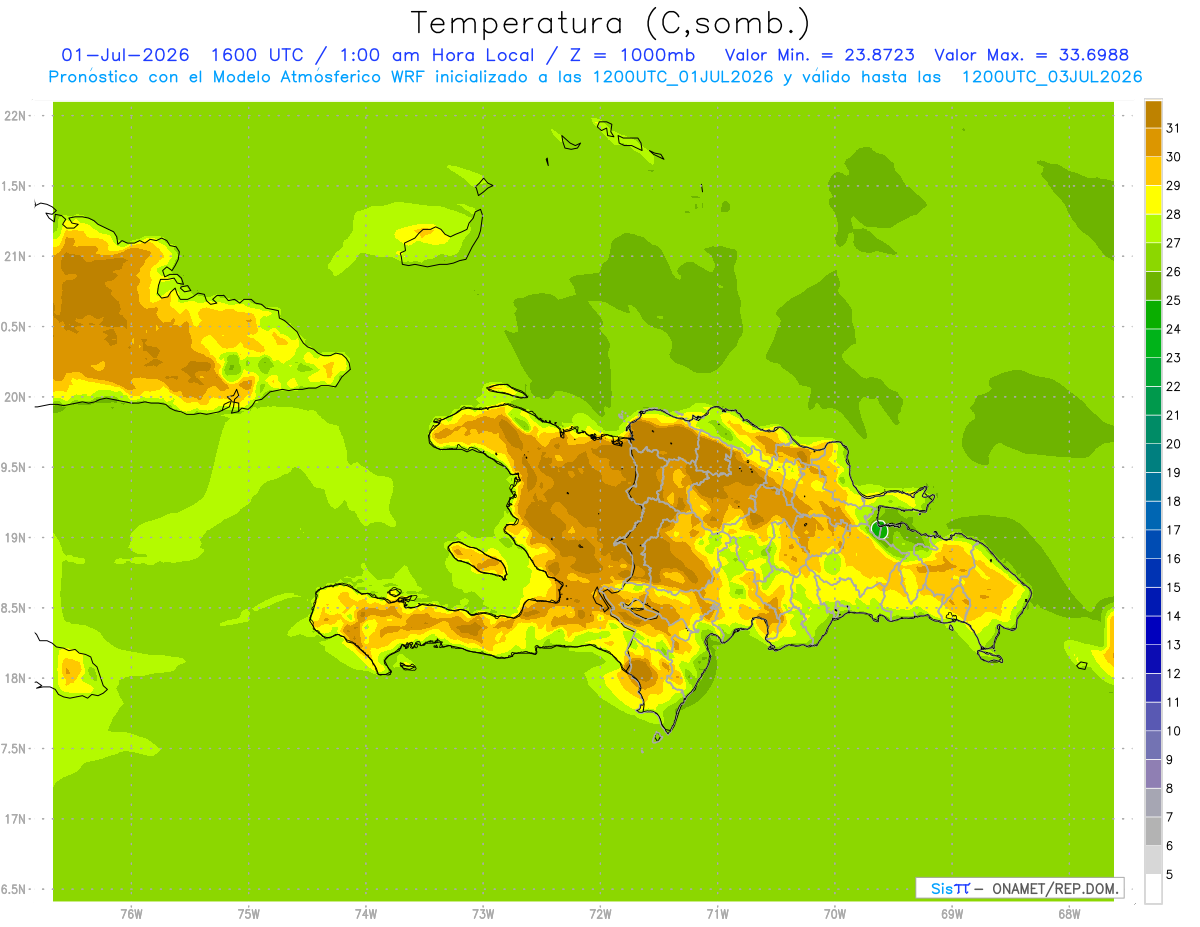Click the legend value "16"
1200x927 pixels.
[1174, 559]
